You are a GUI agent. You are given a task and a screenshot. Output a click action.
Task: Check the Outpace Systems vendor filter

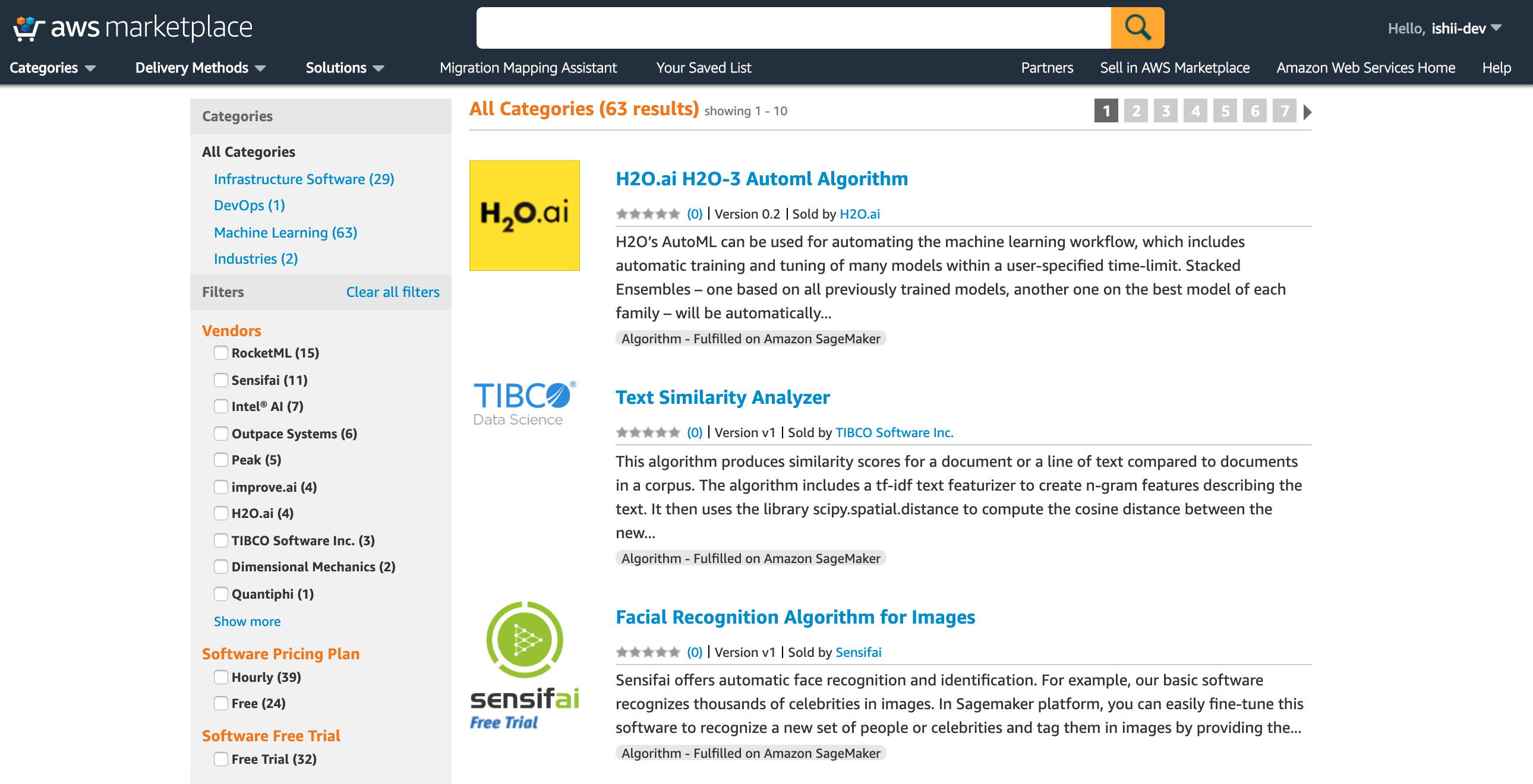pyautogui.click(x=221, y=434)
